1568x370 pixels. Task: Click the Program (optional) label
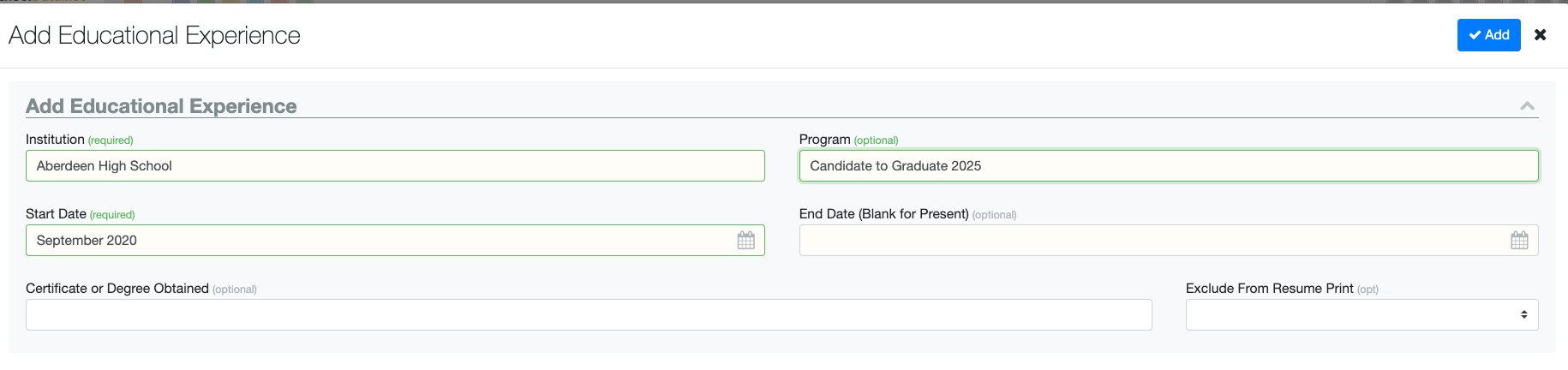pyautogui.click(x=849, y=140)
